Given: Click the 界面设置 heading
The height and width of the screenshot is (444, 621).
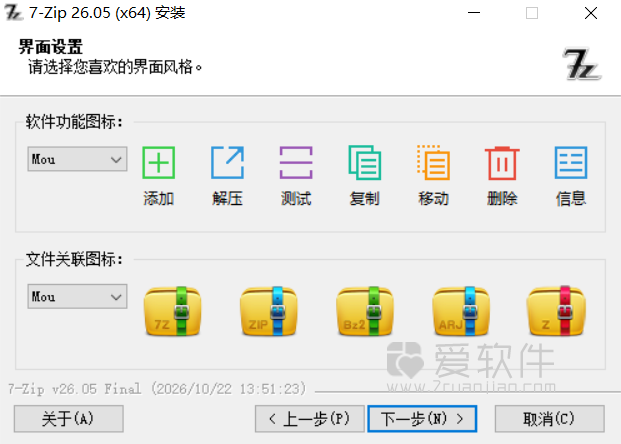Looking at the screenshot, I should point(51,47).
